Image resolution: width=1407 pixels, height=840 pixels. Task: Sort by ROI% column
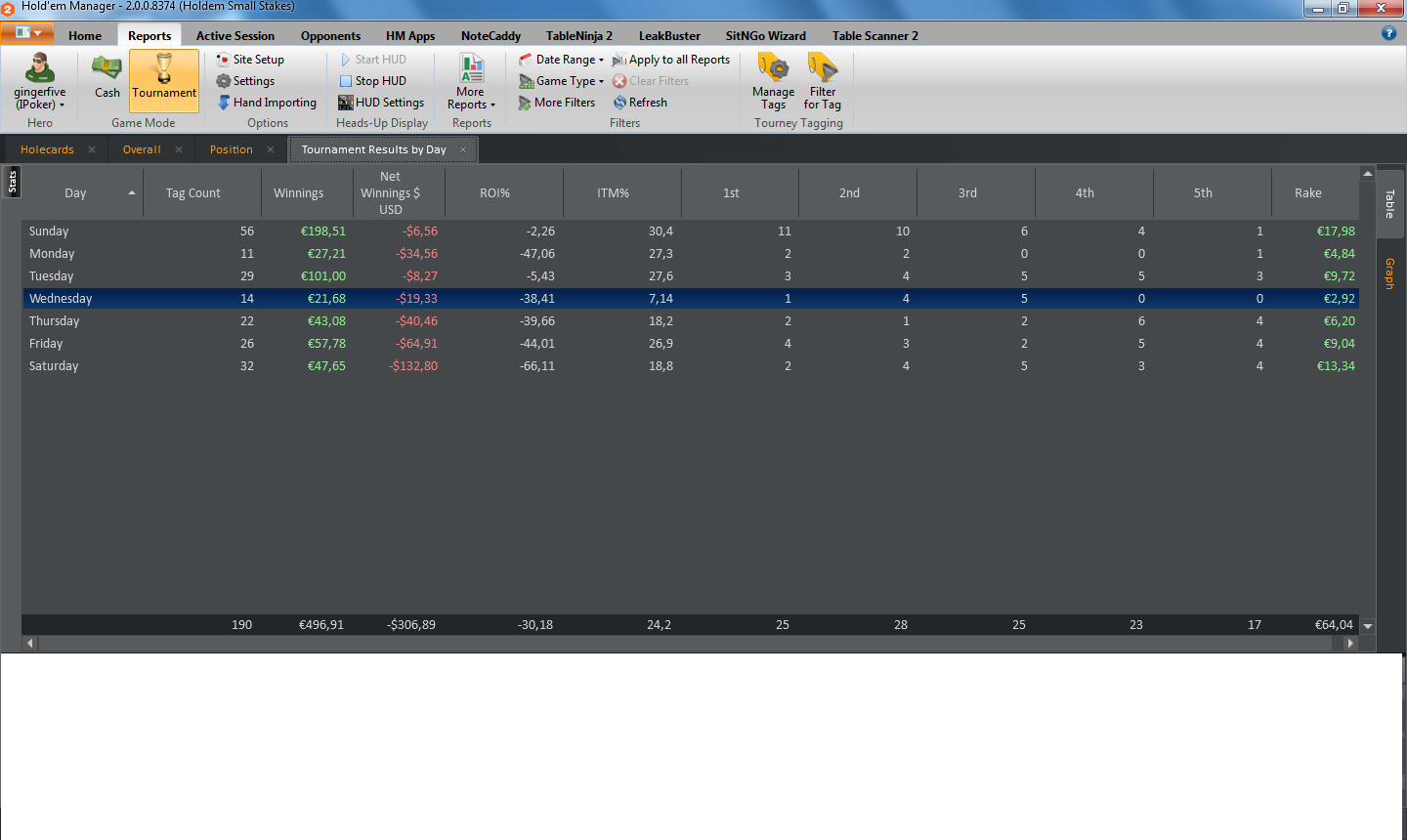pyautogui.click(x=504, y=193)
